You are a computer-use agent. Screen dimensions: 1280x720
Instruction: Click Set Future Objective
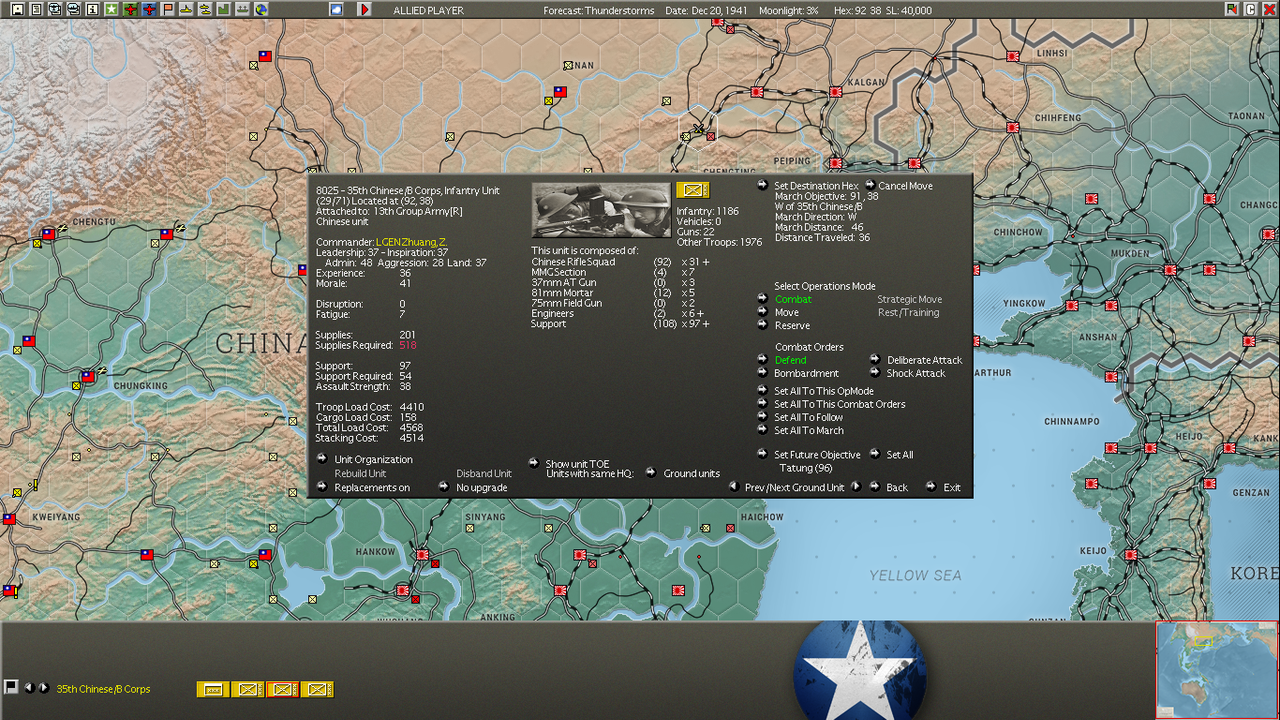(817, 455)
